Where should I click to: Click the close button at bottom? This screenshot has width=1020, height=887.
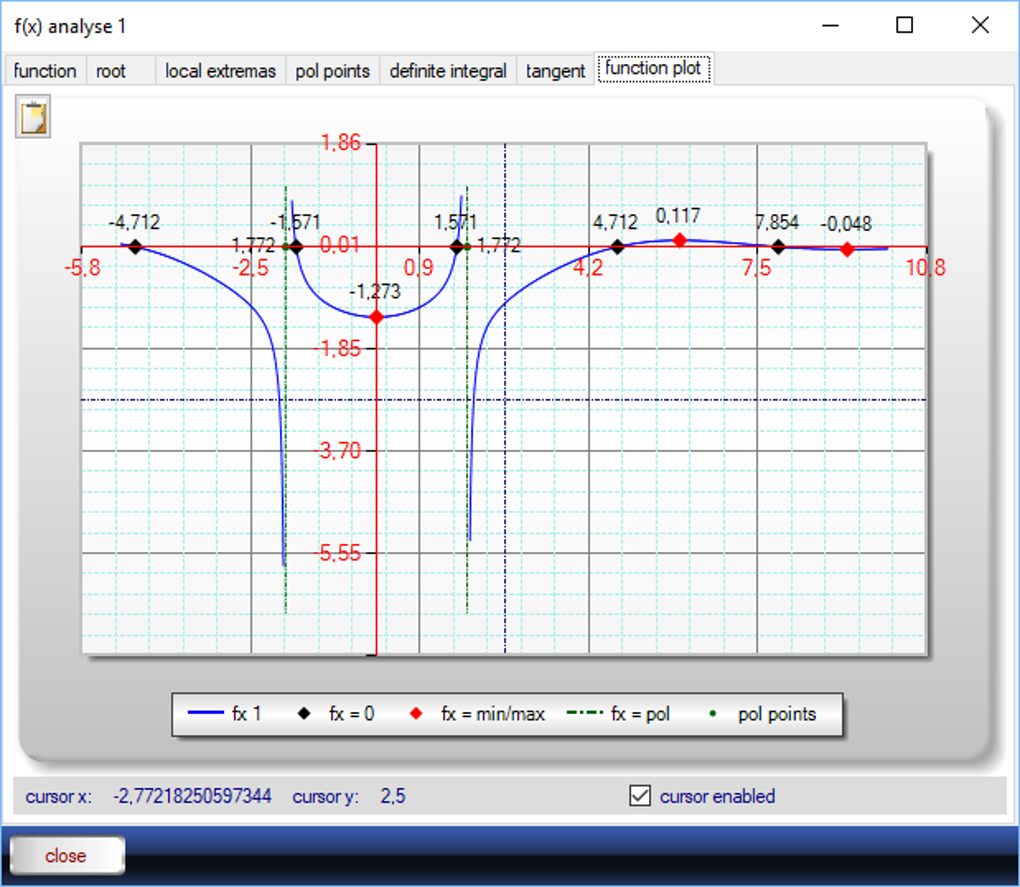[66, 855]
